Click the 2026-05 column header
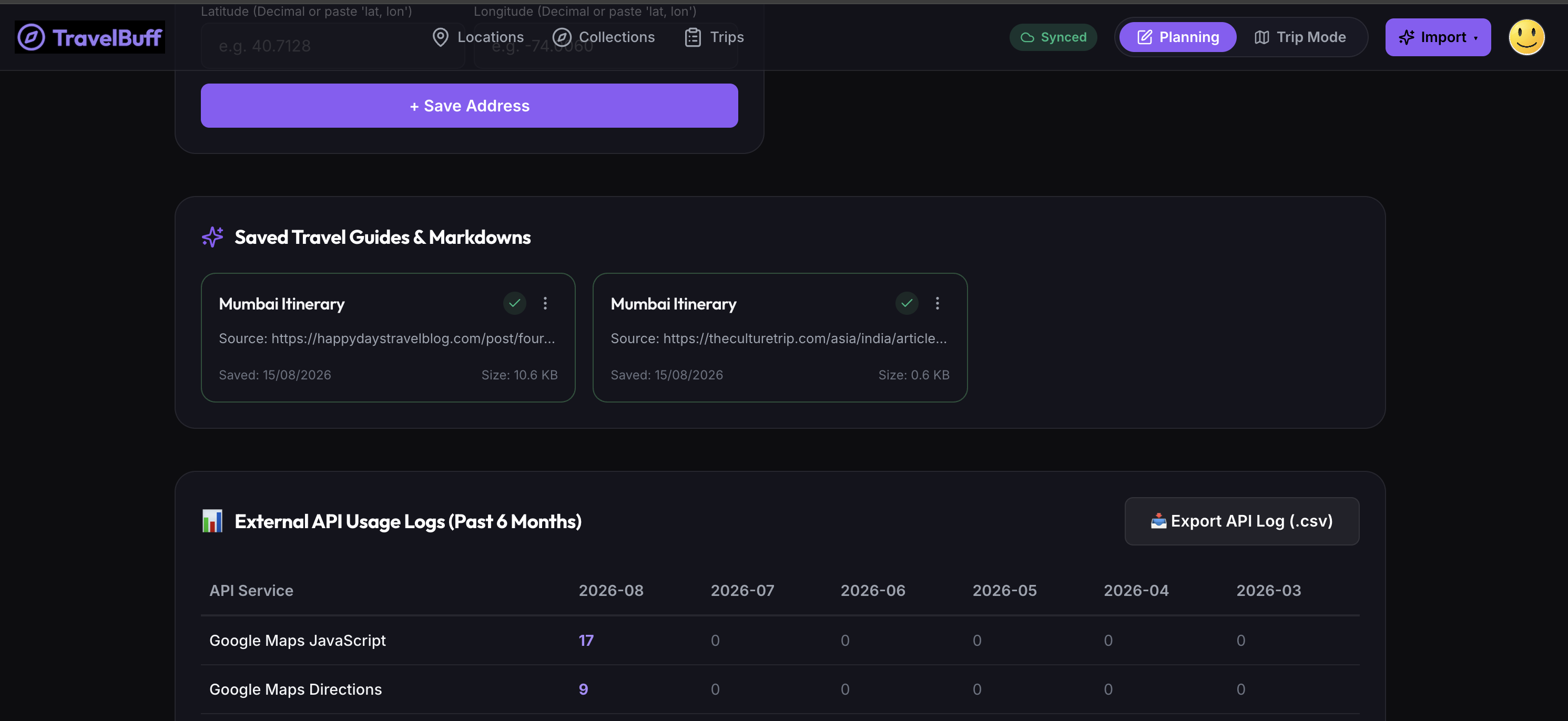 [x=1004, y=590]
